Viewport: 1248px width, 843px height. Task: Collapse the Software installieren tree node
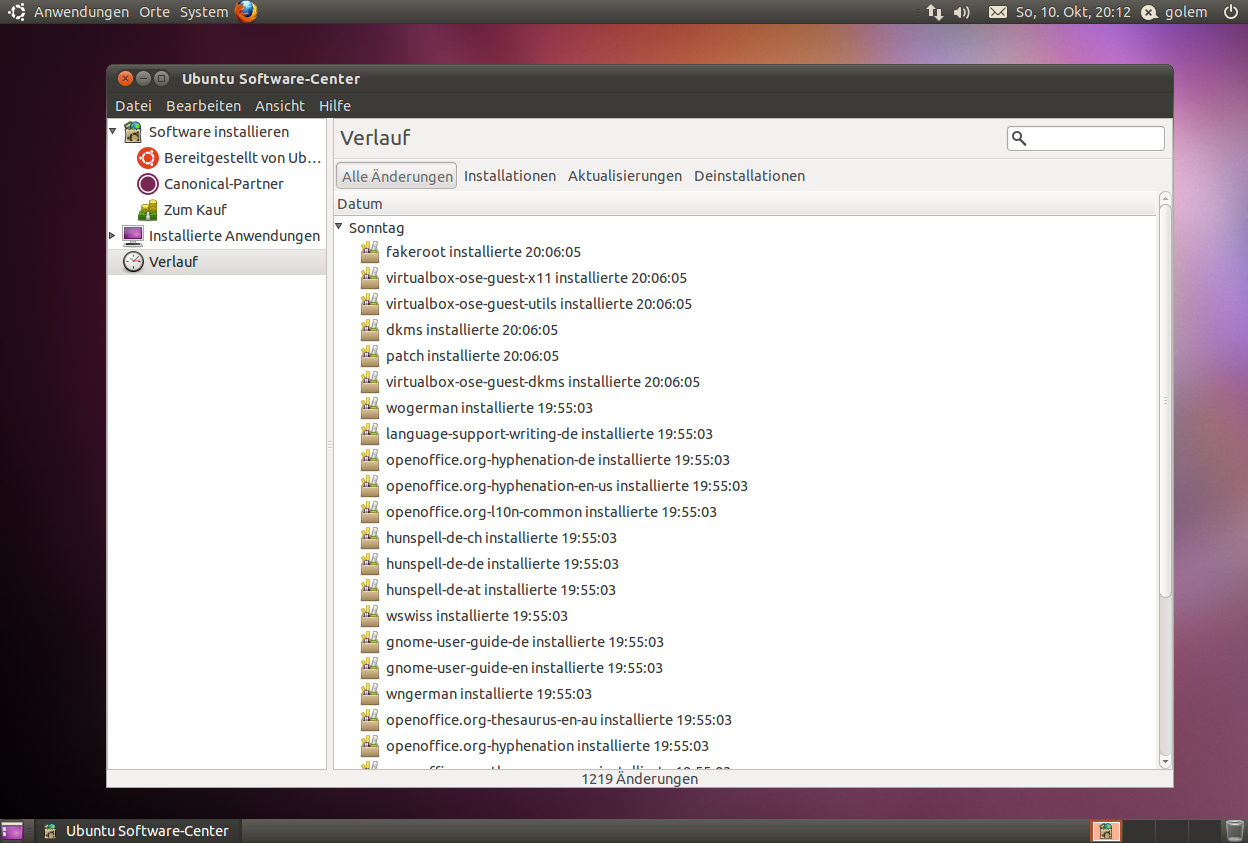(x=112, y=131)
